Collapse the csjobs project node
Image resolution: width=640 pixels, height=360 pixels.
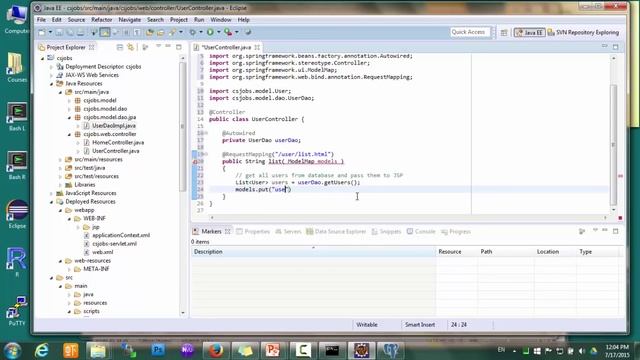tap(42, 58)
